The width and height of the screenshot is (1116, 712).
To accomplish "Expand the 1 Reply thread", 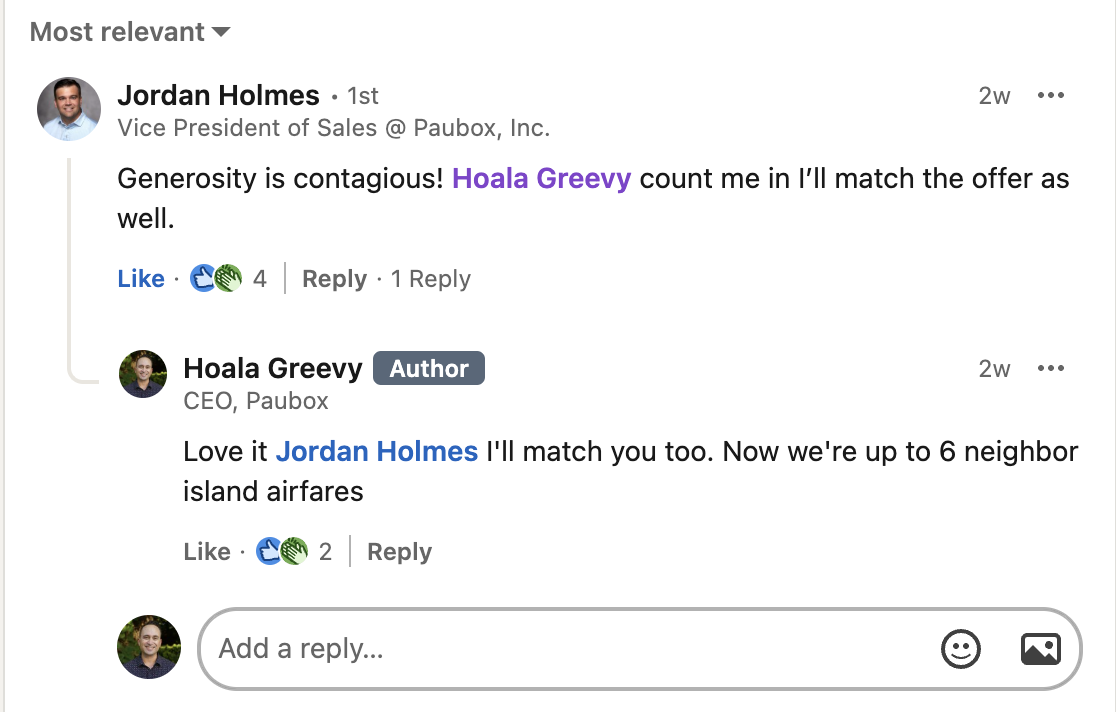I will (430, 279).
